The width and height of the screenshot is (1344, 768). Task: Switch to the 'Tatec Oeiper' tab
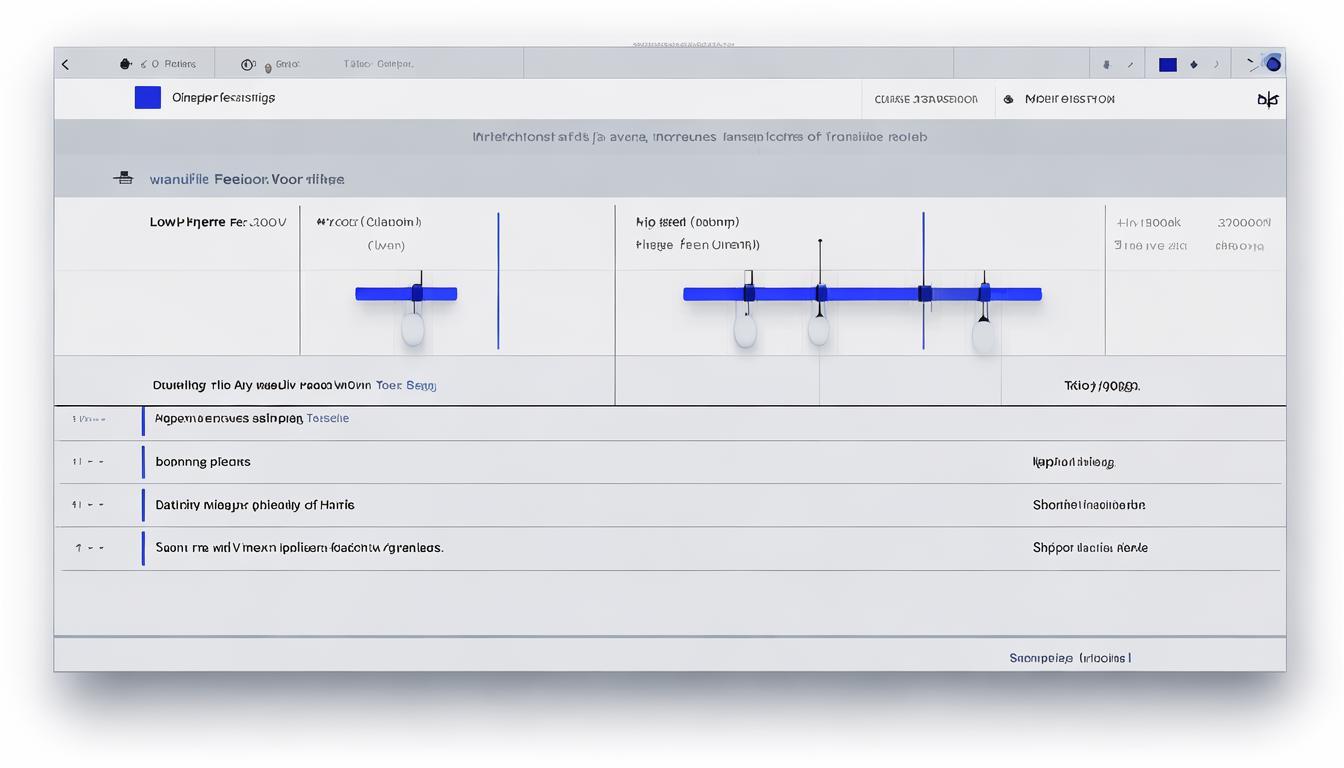click(x=378, y=64)
